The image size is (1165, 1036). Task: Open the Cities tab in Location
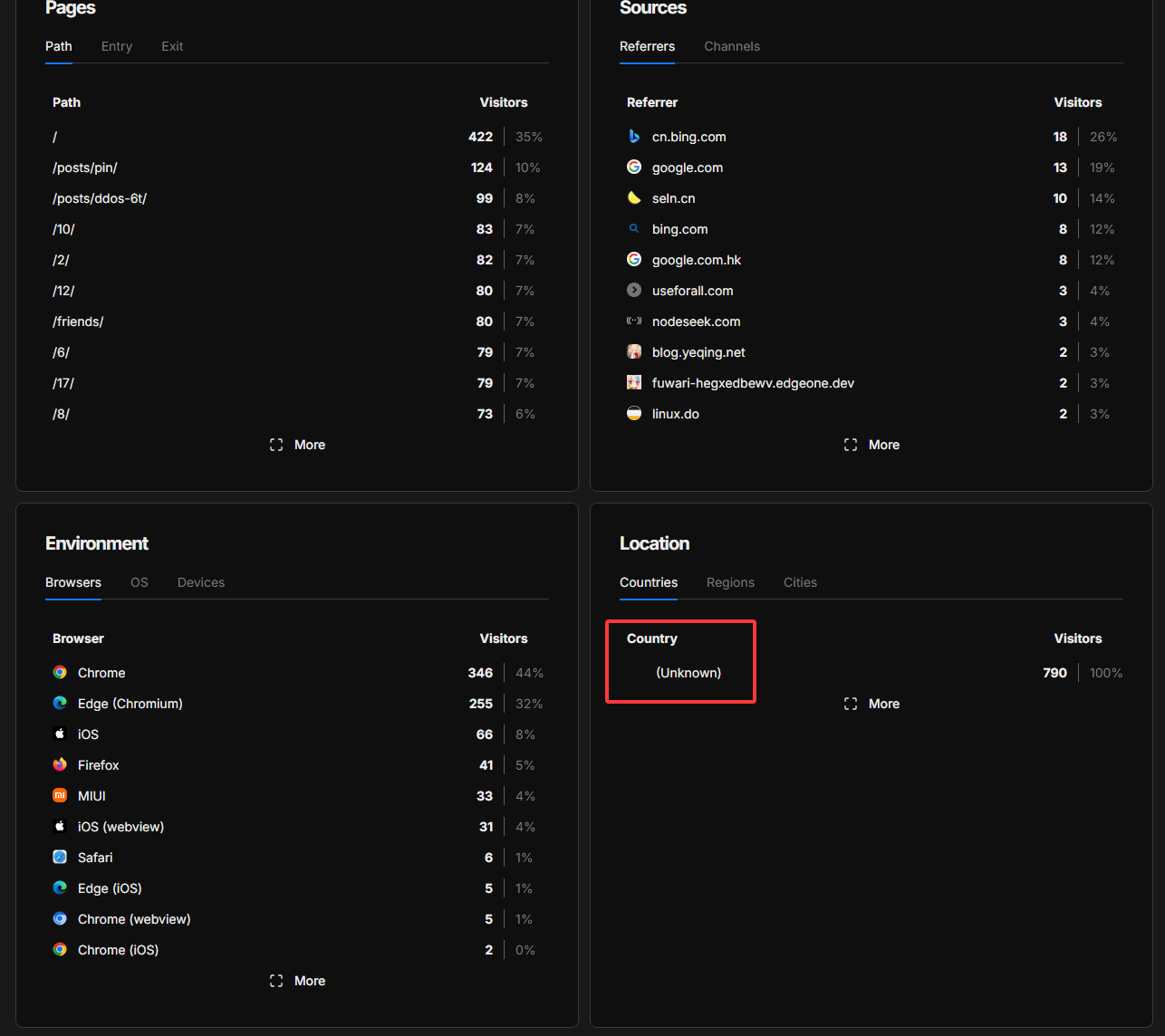pyautogui.click(x=800, y=582)
